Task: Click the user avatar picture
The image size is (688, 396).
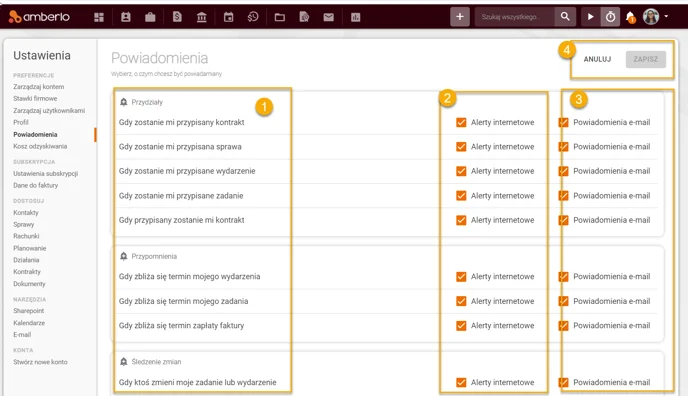Action: click(x=651, y=17)
